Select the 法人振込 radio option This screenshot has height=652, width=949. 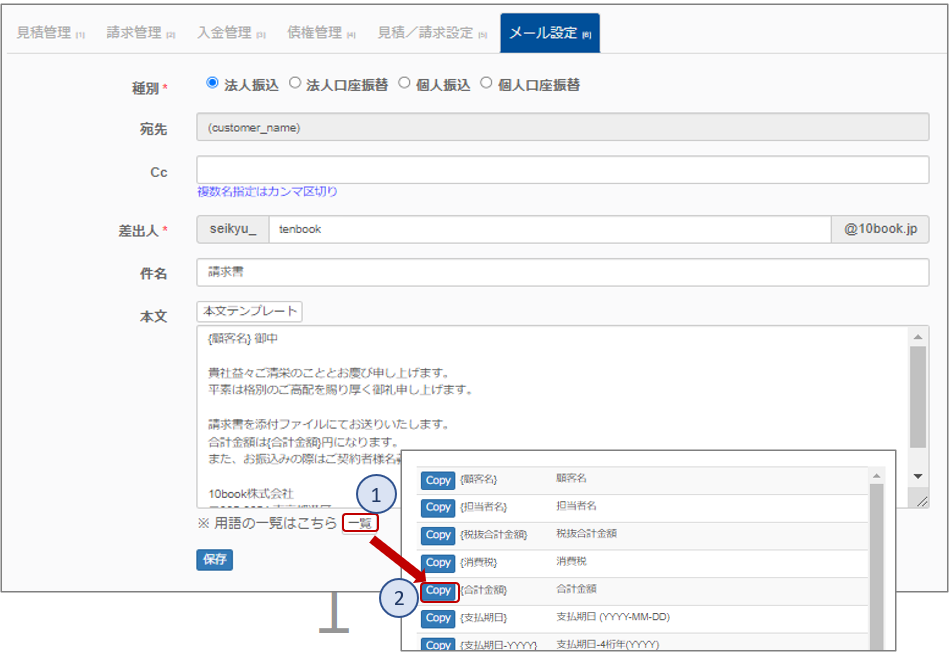(x=212, y=83)
